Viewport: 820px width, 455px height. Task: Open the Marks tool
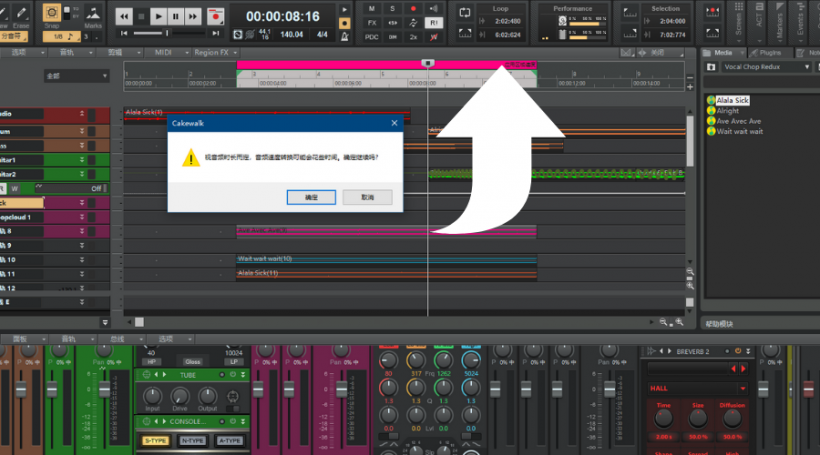point(93,13)
